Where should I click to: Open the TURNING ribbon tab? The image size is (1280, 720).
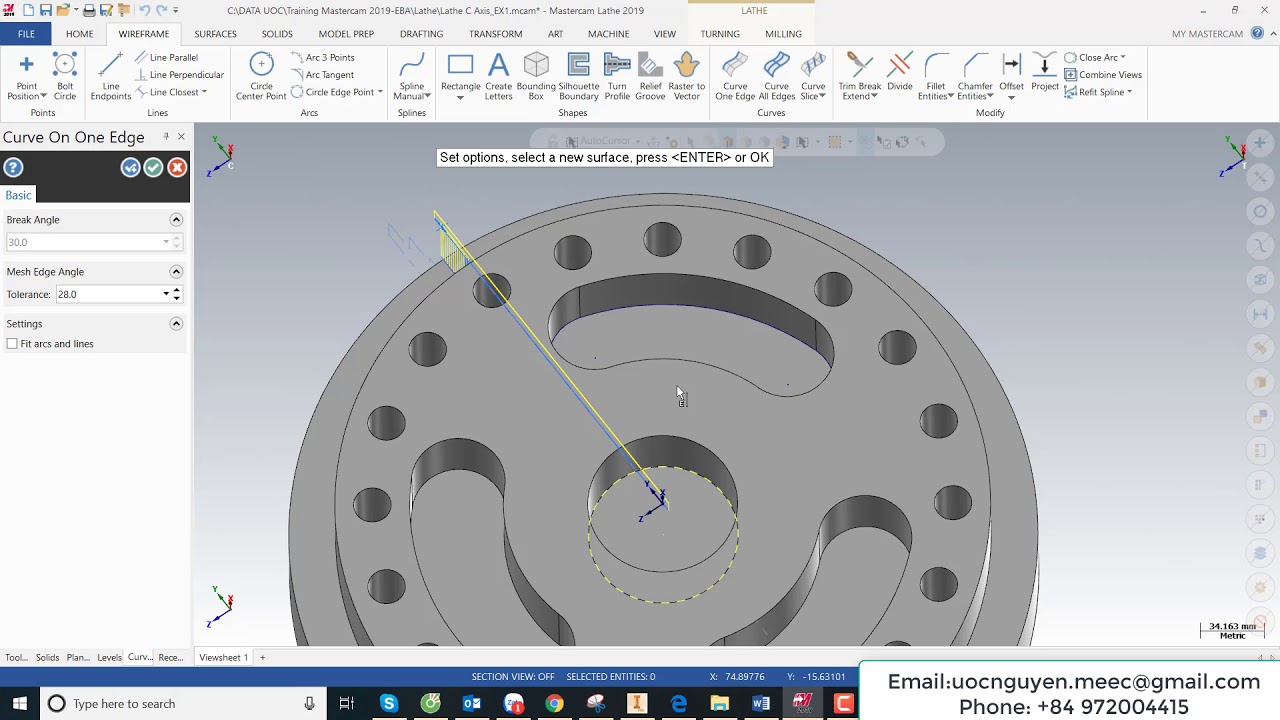(720, 34)
